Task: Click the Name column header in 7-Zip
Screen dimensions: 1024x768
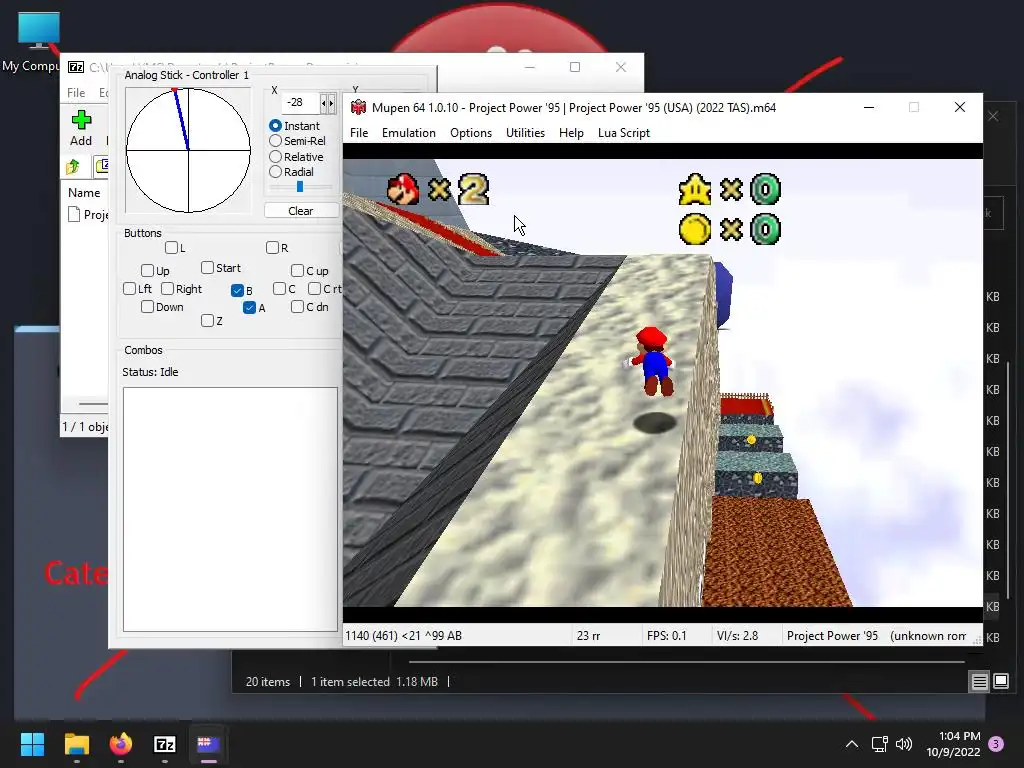Action: 84,193
